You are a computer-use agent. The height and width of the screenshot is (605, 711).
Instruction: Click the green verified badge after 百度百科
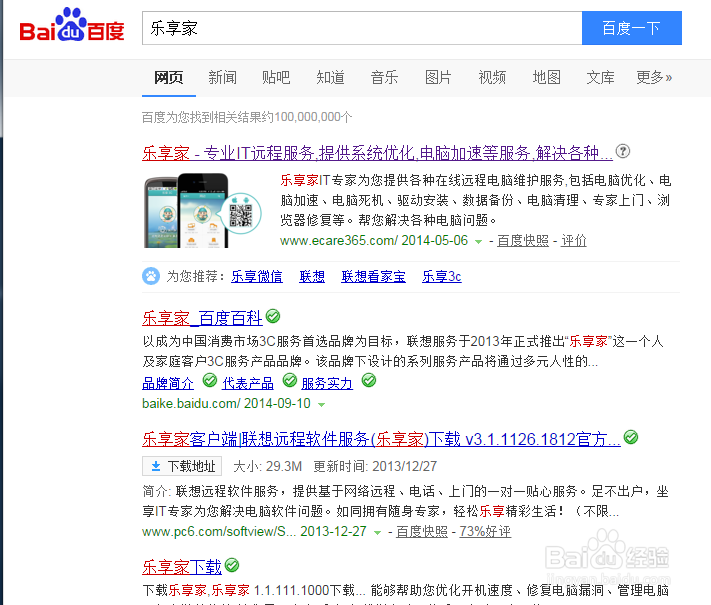click(273, 316)
